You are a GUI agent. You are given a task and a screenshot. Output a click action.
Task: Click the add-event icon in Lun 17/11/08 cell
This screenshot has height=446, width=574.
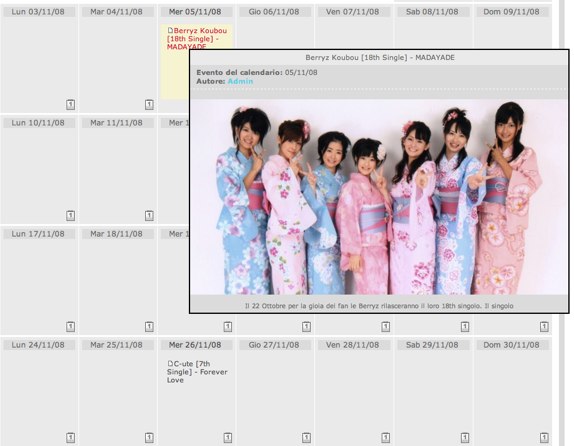click(x=71, y=327)
